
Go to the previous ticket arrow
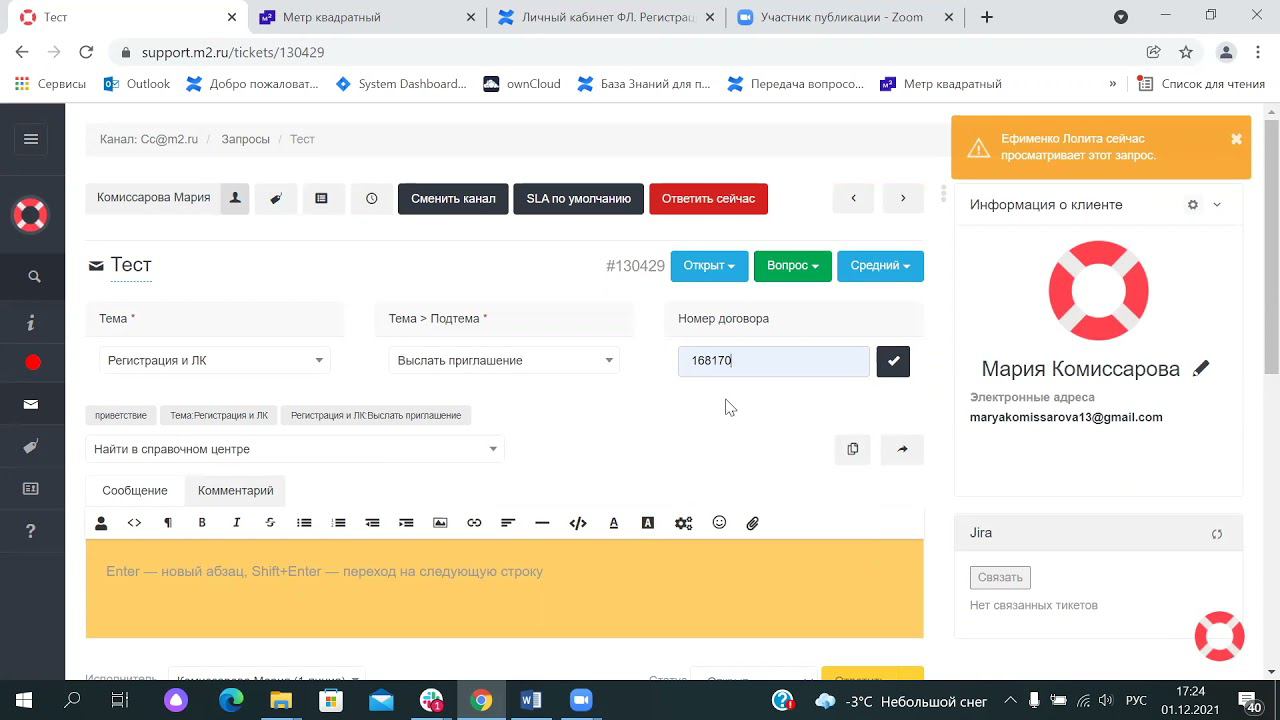point(853,198)
